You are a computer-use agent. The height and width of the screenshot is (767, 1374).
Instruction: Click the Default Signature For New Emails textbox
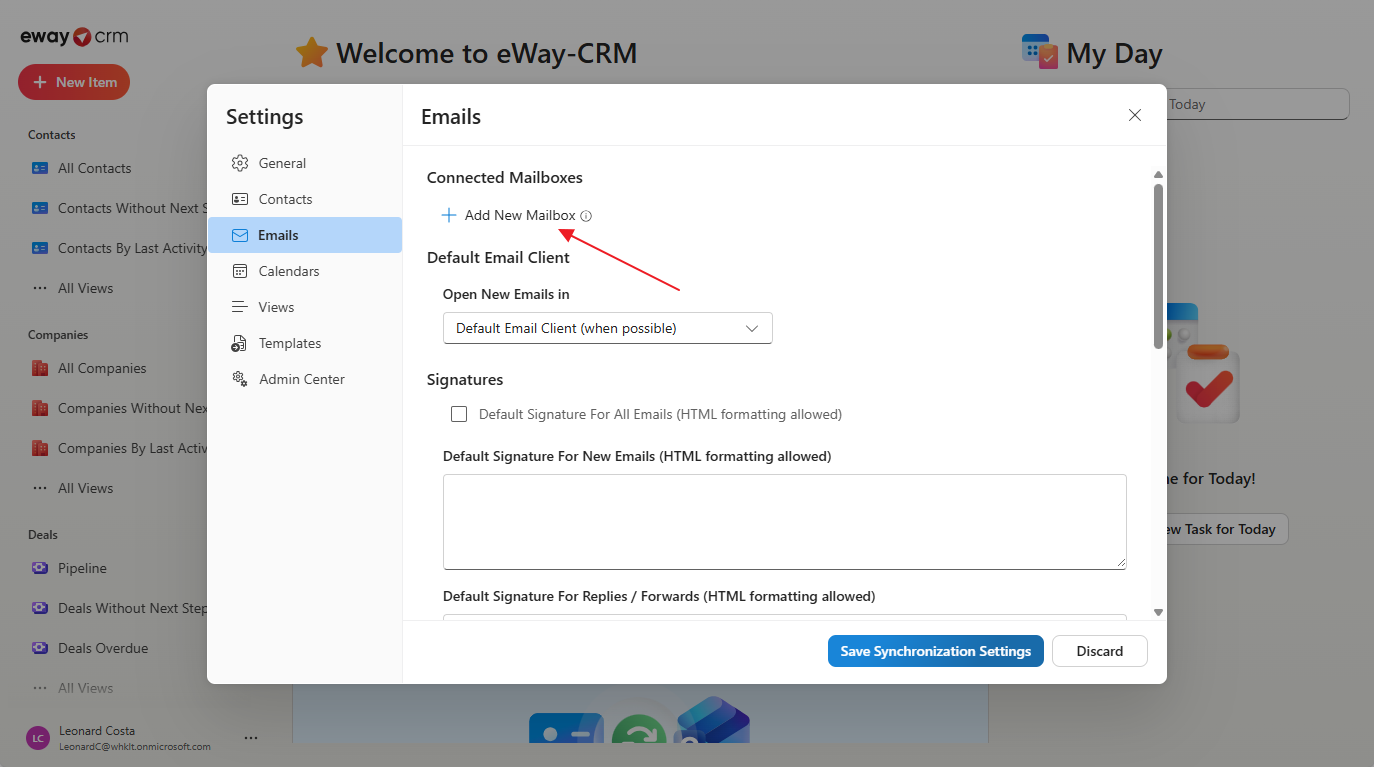tap(785, 521)
